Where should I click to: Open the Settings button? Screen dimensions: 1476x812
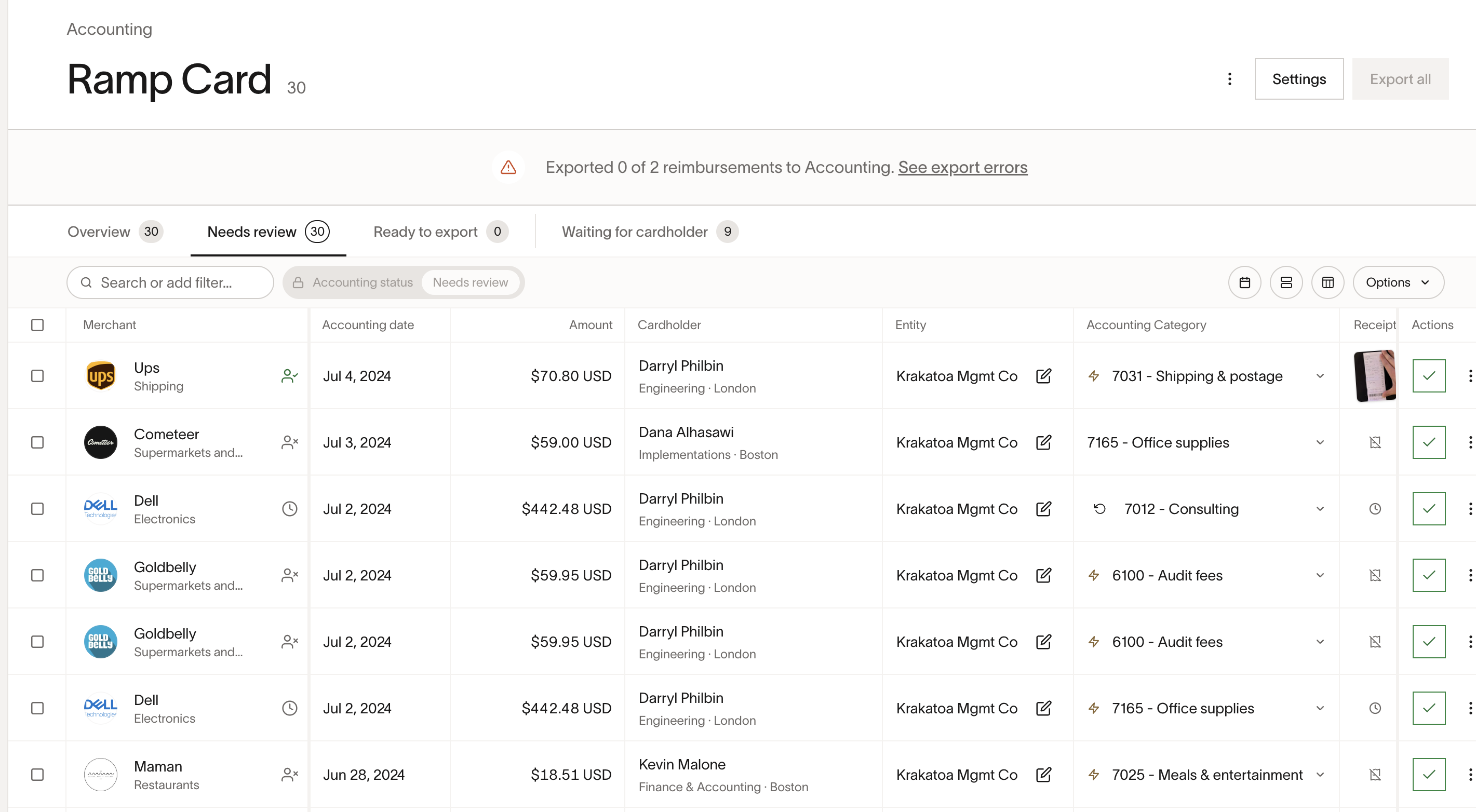(1298, 79)
